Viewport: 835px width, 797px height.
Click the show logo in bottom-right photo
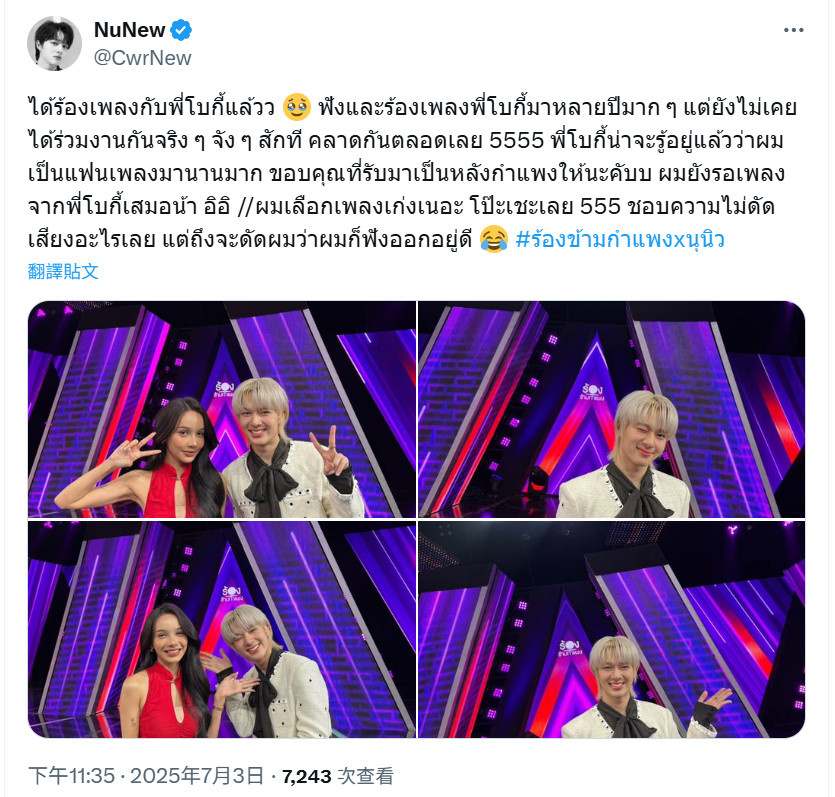(570, 648)
